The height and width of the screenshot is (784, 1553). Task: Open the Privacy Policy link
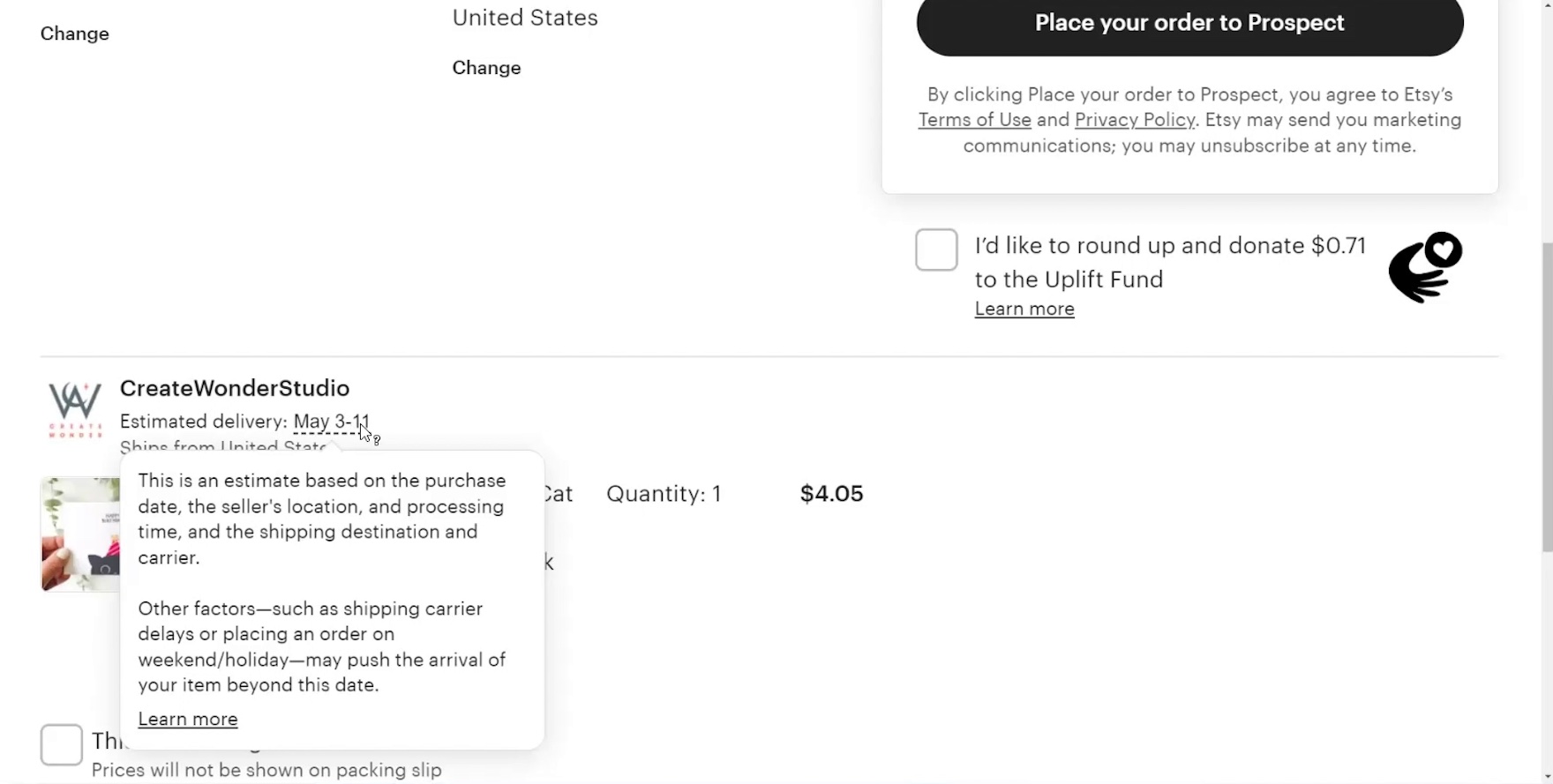(x=1134, y=120)
